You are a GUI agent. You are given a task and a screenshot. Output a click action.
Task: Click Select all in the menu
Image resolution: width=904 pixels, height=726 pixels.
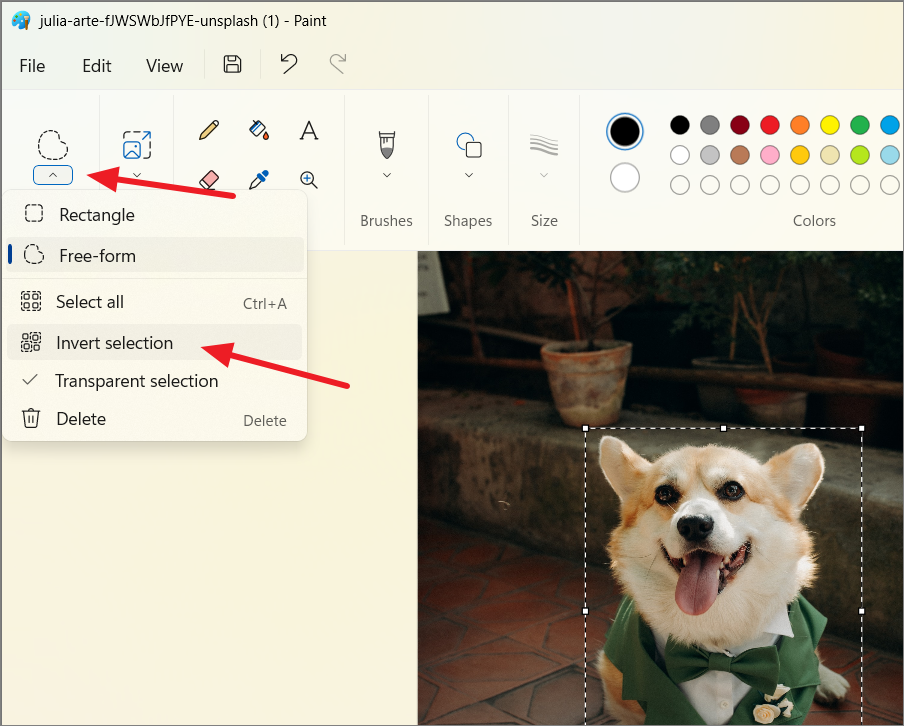click(x=90, y=302)
